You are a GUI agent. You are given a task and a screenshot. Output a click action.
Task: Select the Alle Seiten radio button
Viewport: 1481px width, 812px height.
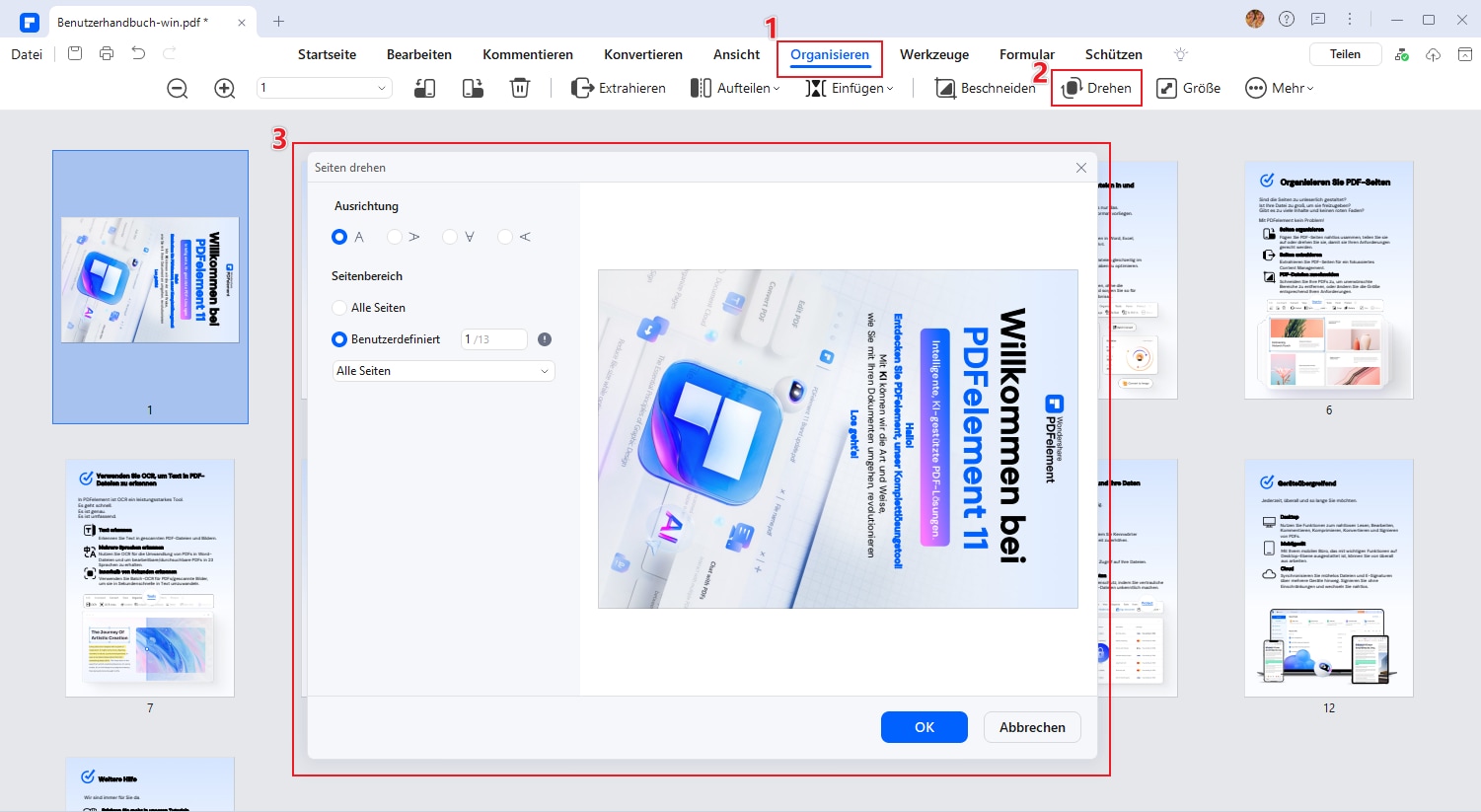pyautogui.click(x=339, y=308)
